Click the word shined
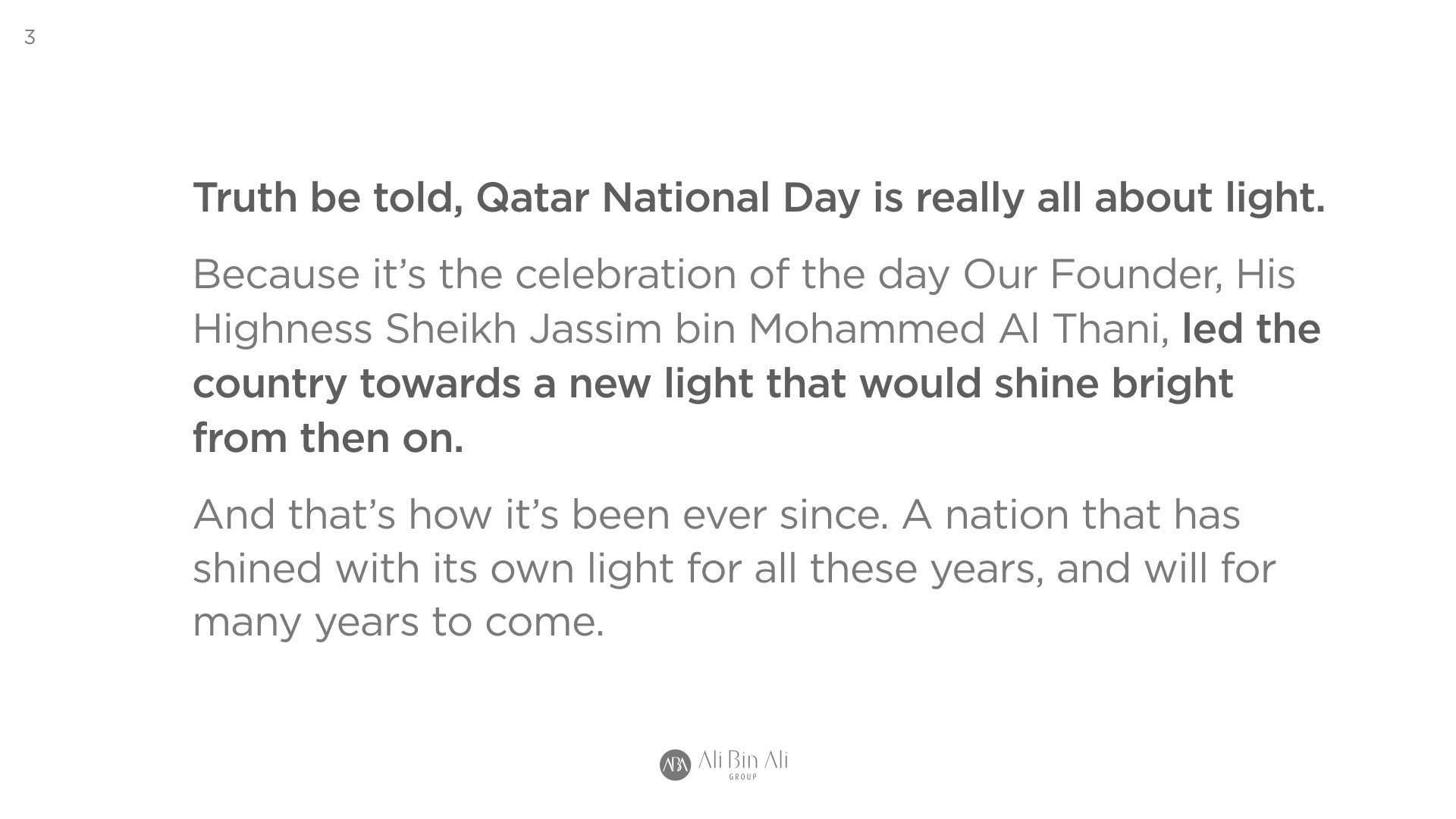 pyautogui.click(x=258, y=569)
